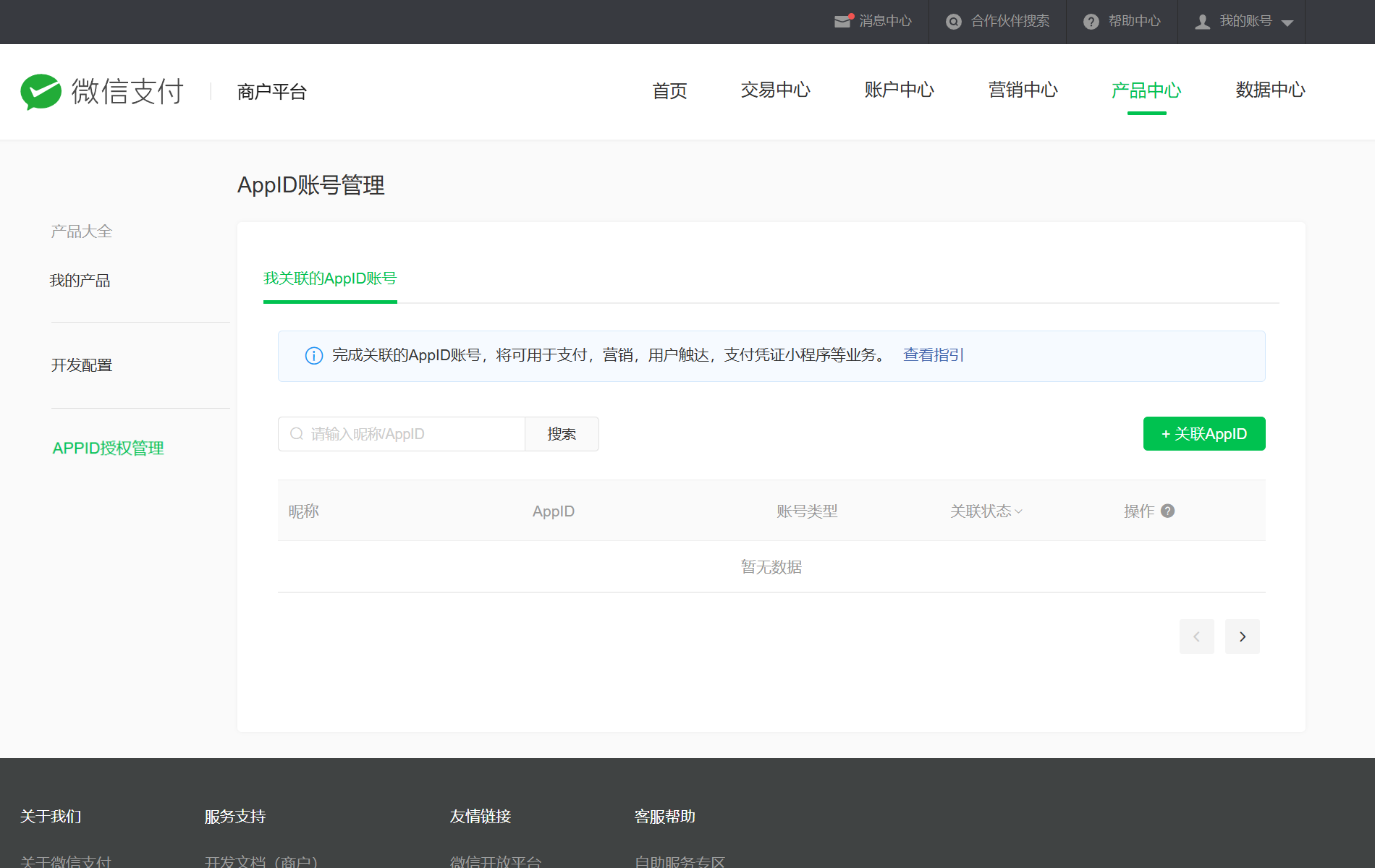Click the help center question mark icon

[1091, 22]
